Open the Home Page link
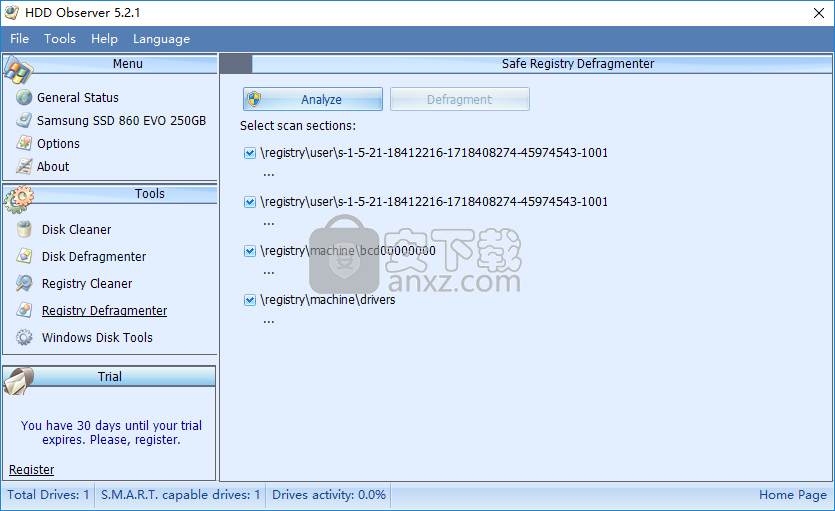835x511 pixels. tap(792, 494)
